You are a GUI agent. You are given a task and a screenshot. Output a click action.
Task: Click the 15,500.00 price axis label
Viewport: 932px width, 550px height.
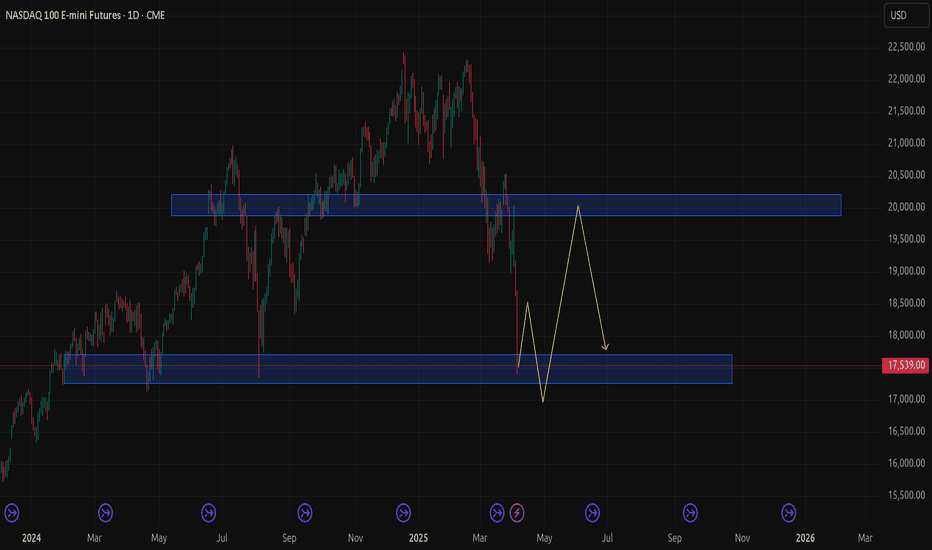coord(906,496)
